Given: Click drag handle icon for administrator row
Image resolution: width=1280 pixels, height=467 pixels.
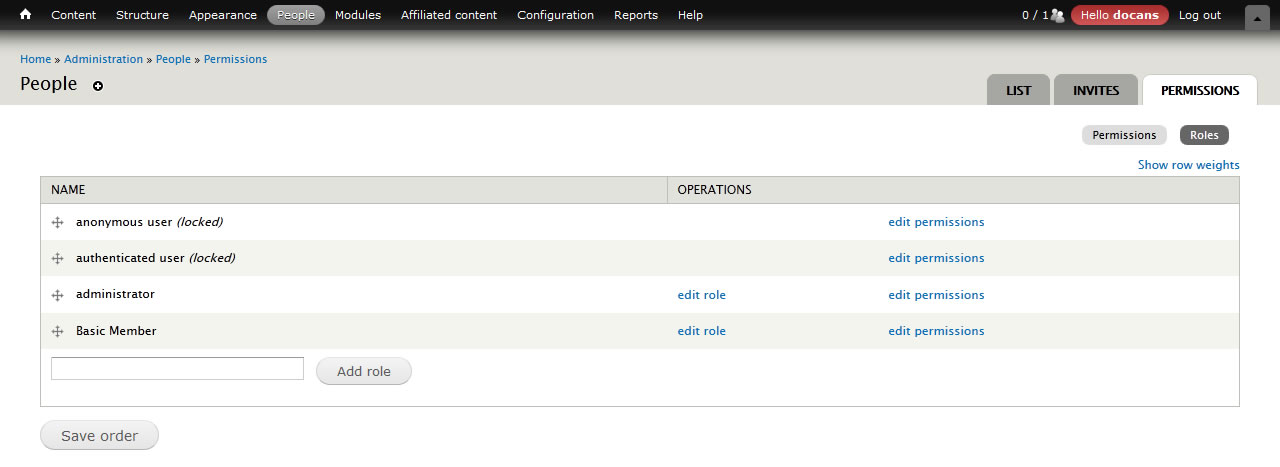Looking at the screenshot, I should point(58,295).
